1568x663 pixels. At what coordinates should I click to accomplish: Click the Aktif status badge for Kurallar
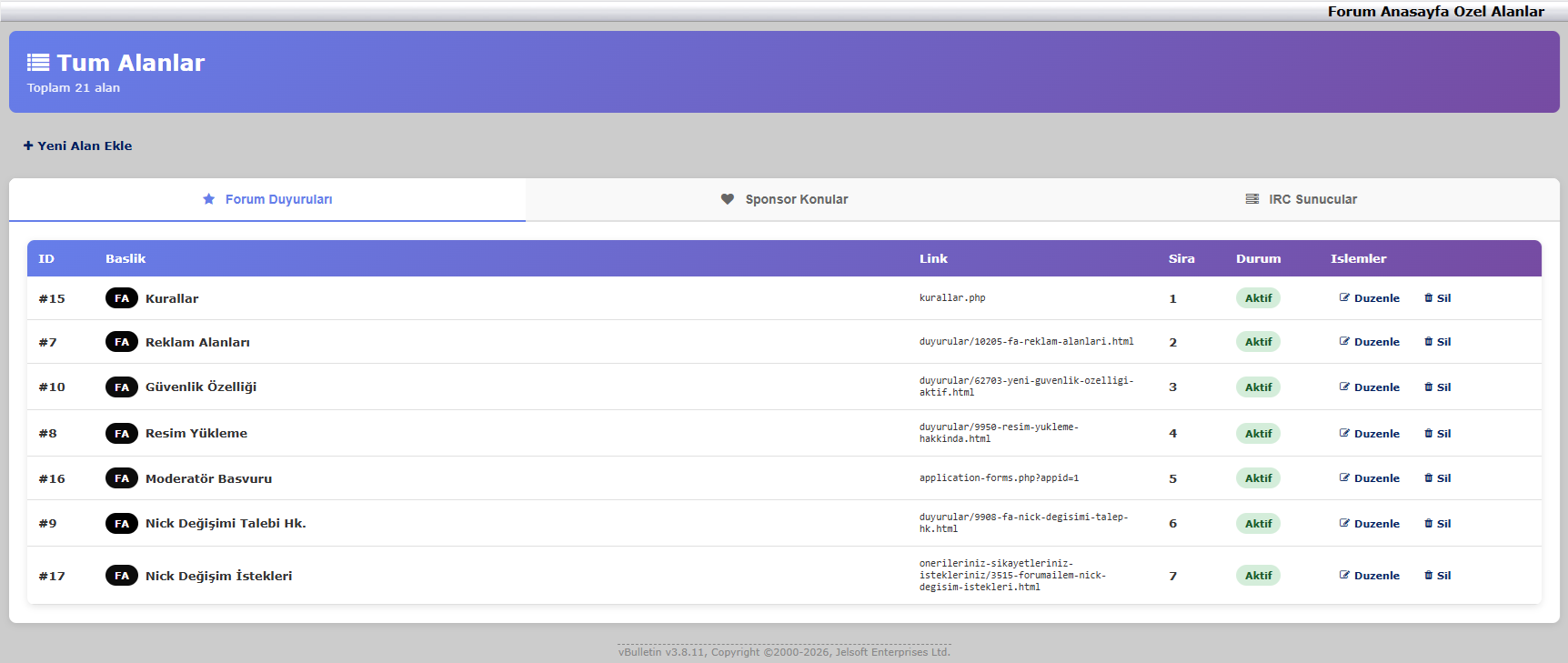pyautogui.click(x=1258, y=298)
